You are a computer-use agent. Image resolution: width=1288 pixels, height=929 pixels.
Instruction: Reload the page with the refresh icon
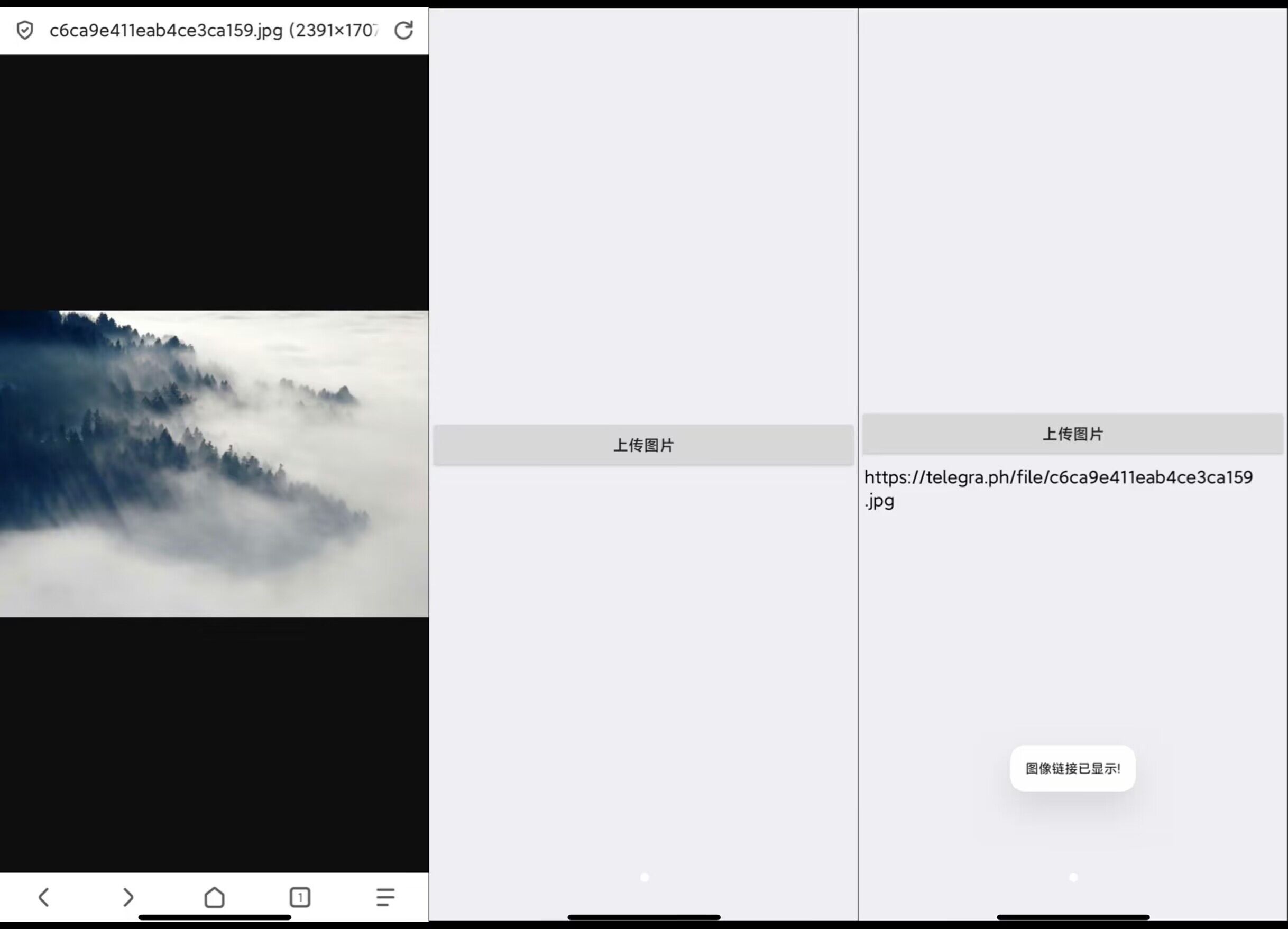(x=403, y=30)
